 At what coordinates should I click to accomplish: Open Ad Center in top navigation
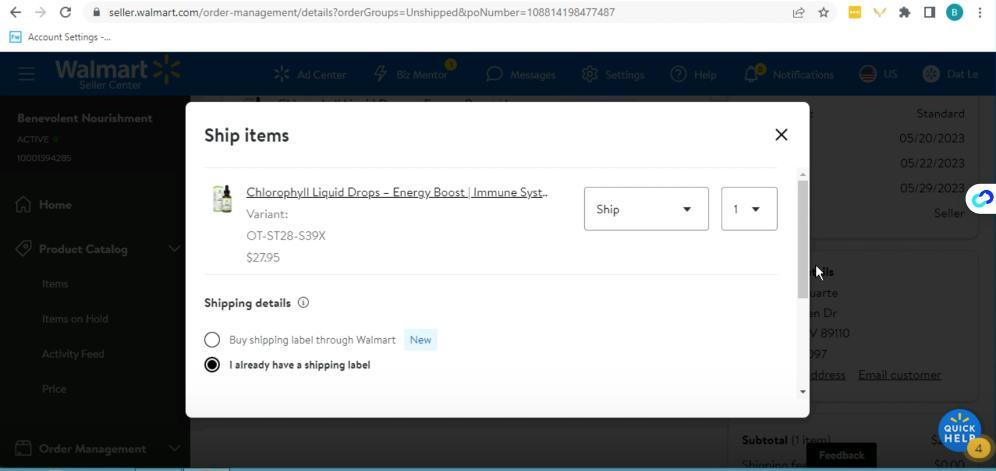310,74
